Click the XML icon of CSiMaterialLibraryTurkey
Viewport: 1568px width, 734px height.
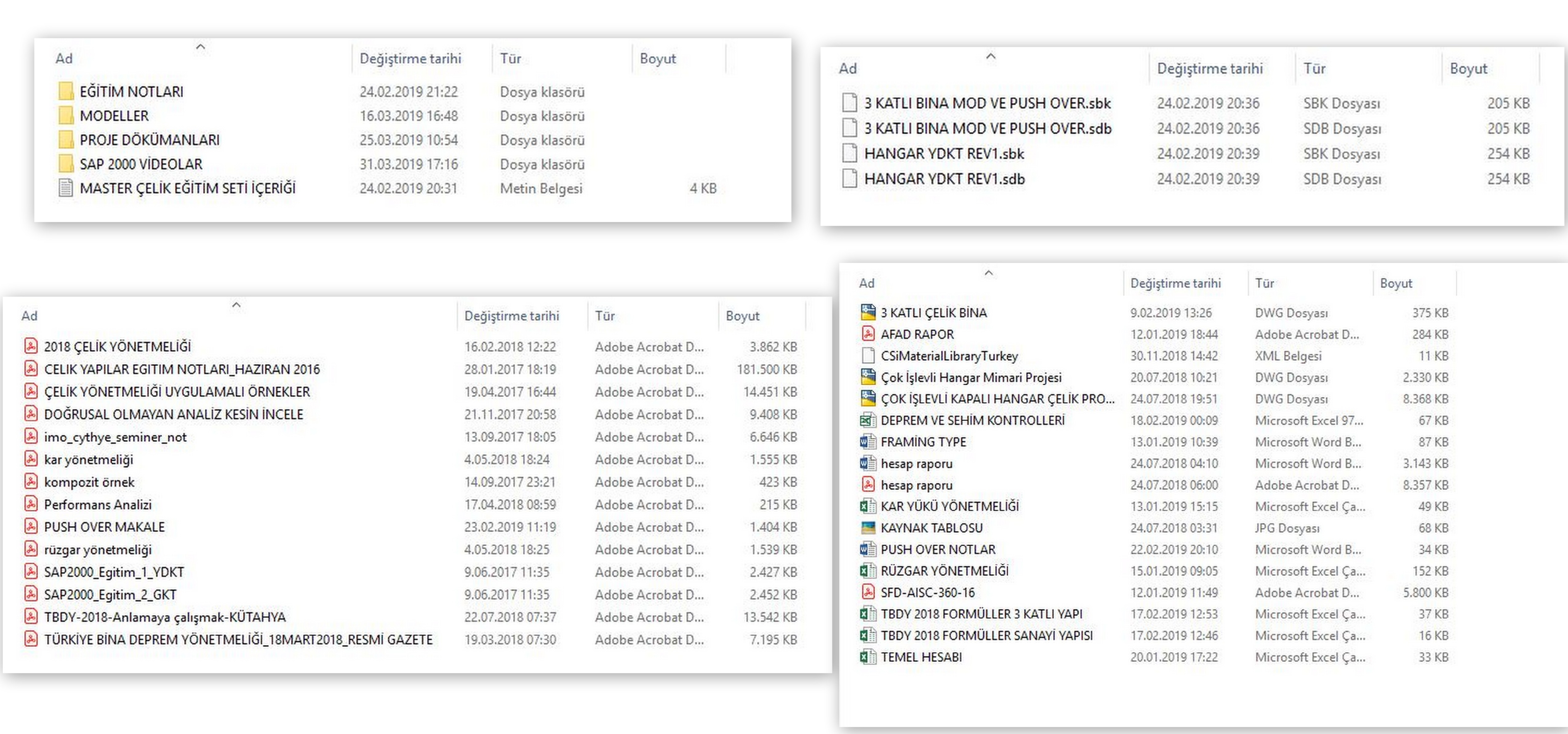click(x=868, y=355)
